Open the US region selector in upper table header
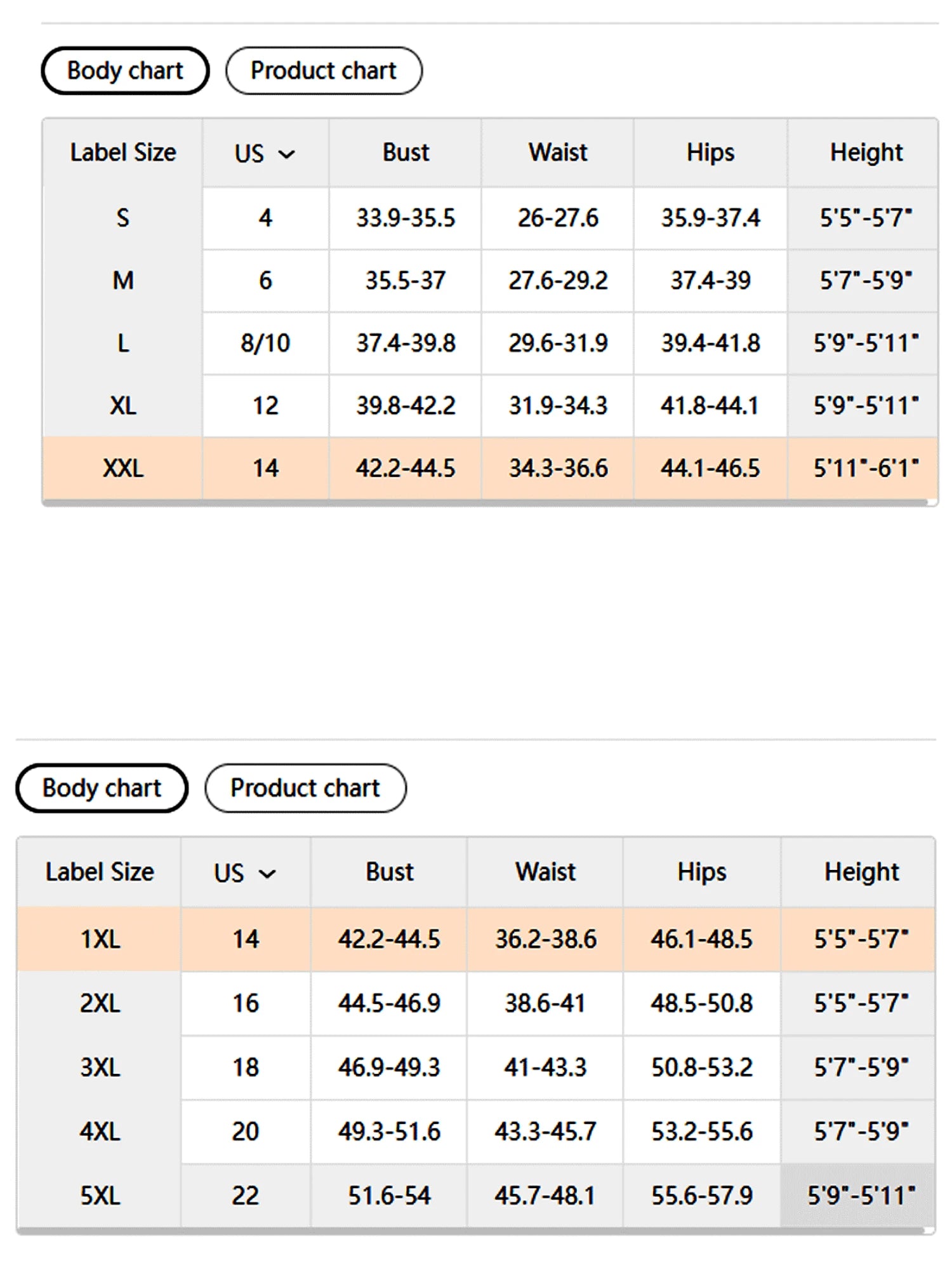952x1270 pixels. pyautogui.click(x=265, y=153)
